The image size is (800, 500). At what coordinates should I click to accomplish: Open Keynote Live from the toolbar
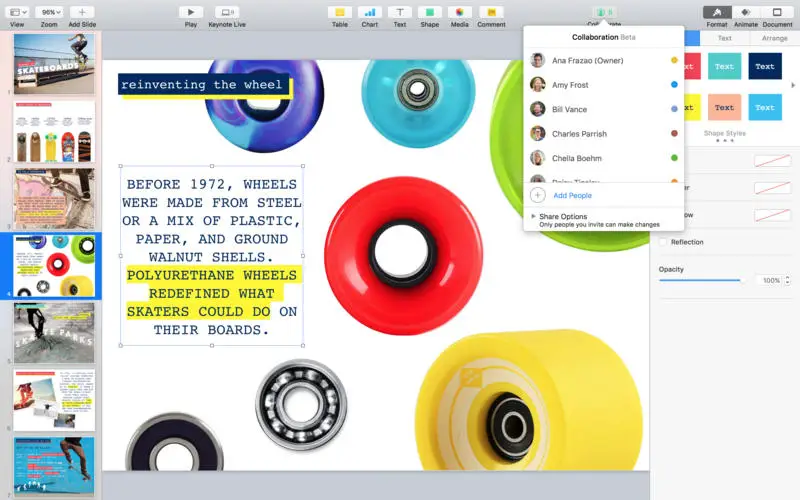227,12
